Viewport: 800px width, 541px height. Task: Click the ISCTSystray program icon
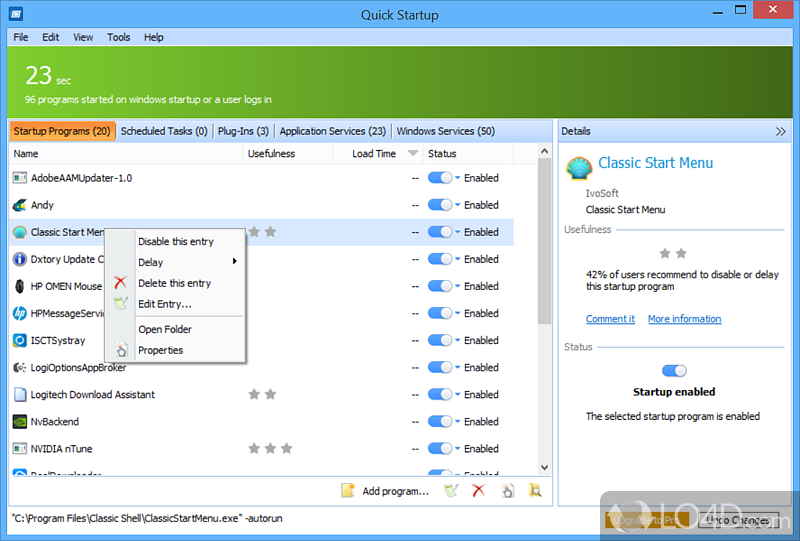pos(20,340)
